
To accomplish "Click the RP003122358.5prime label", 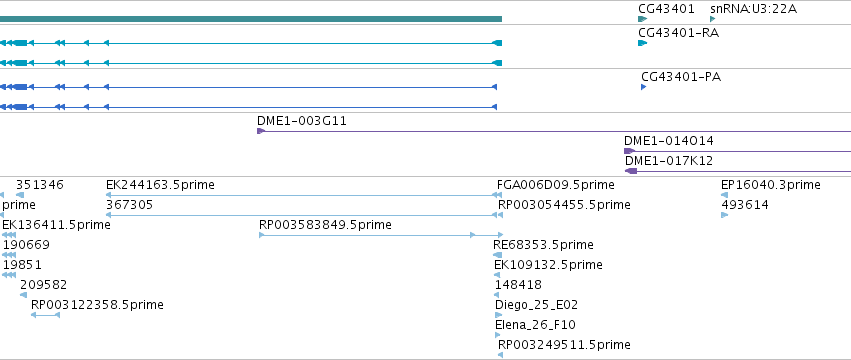I will [97, 305].
